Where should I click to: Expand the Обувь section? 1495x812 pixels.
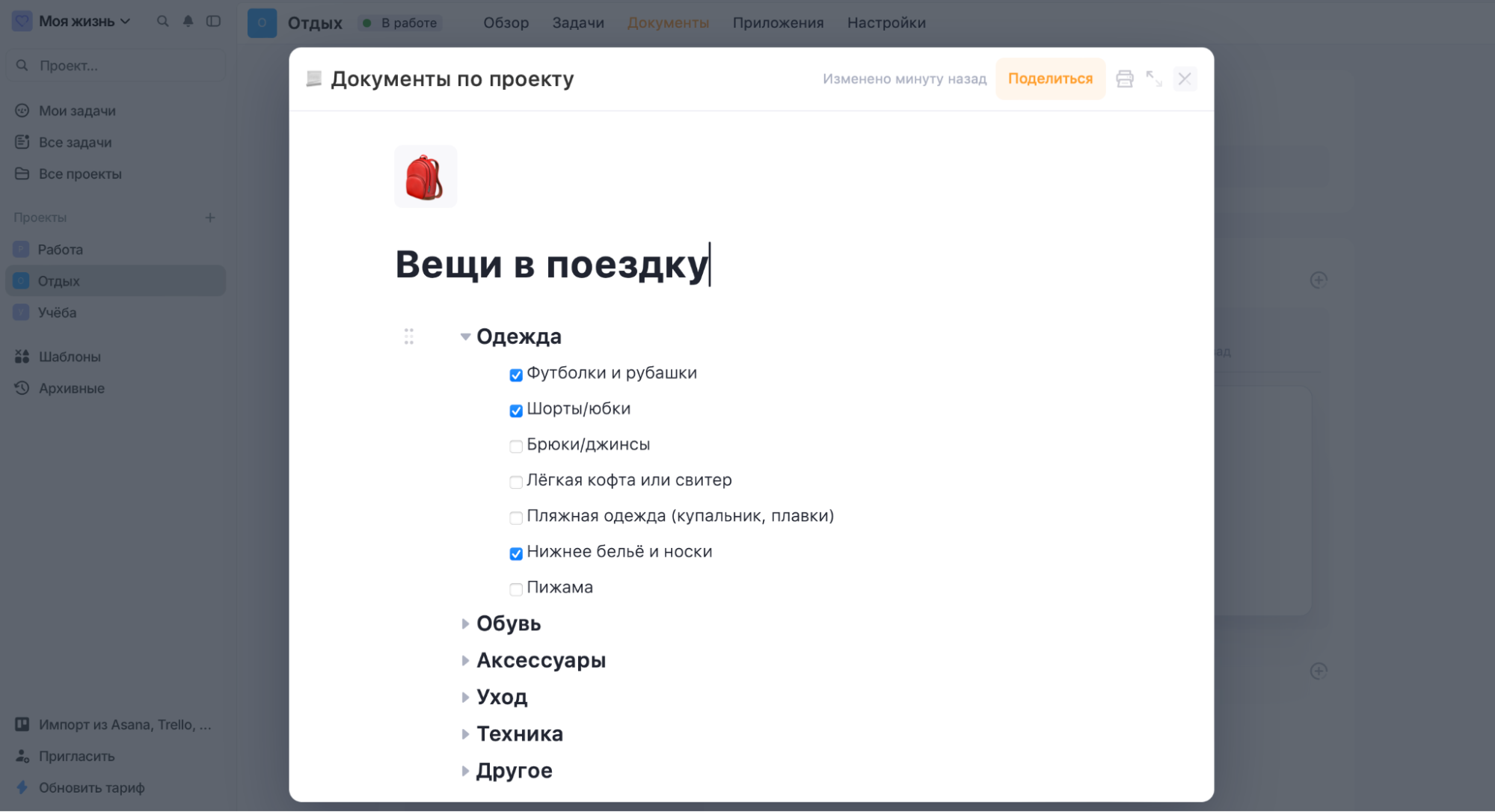click(465, 624)
